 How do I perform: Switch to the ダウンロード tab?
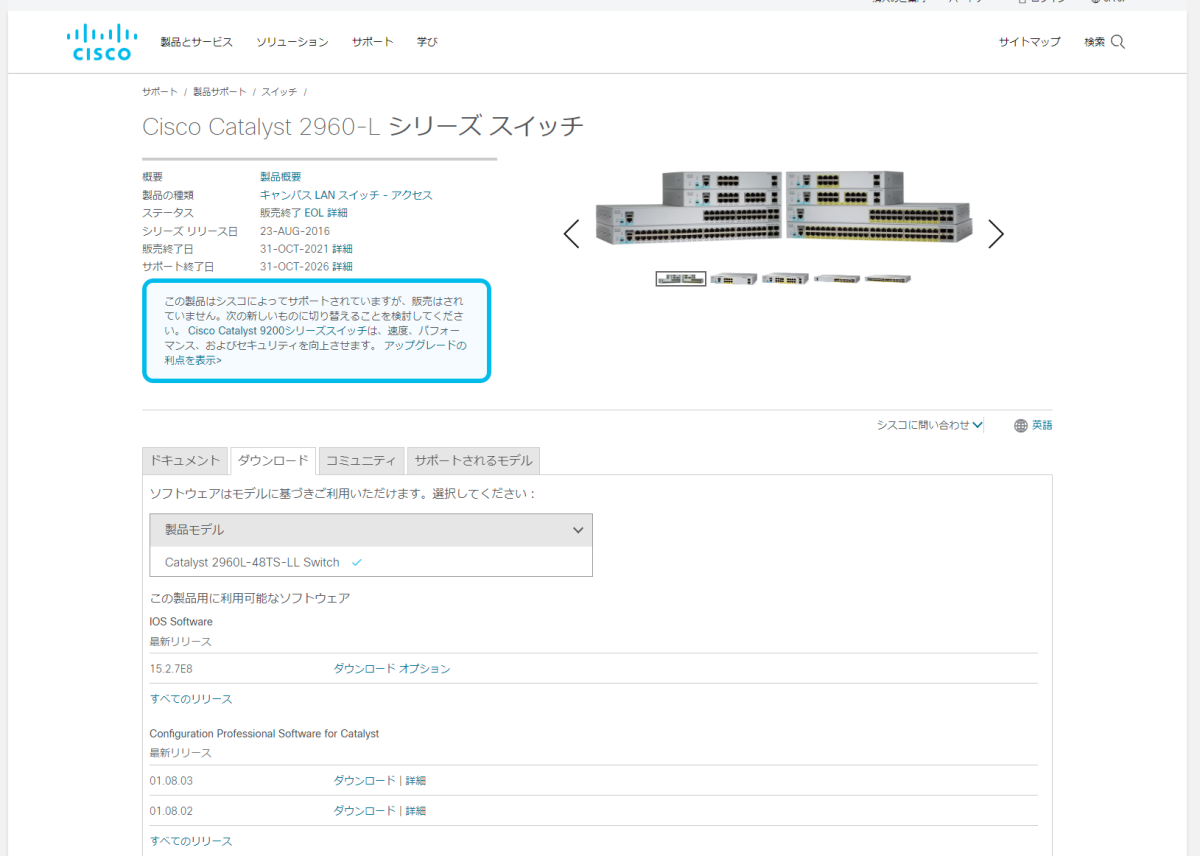(x=273, y=461)
